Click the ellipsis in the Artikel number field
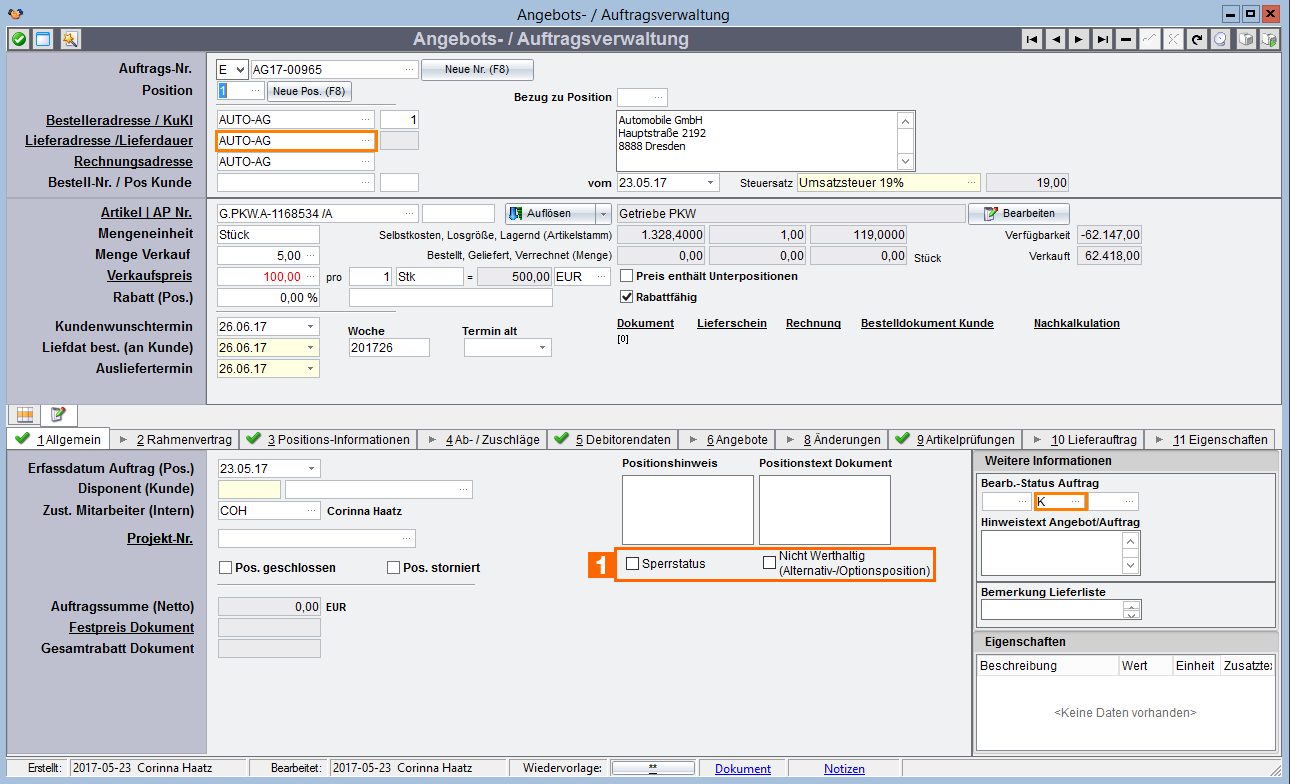 point(409,213)
